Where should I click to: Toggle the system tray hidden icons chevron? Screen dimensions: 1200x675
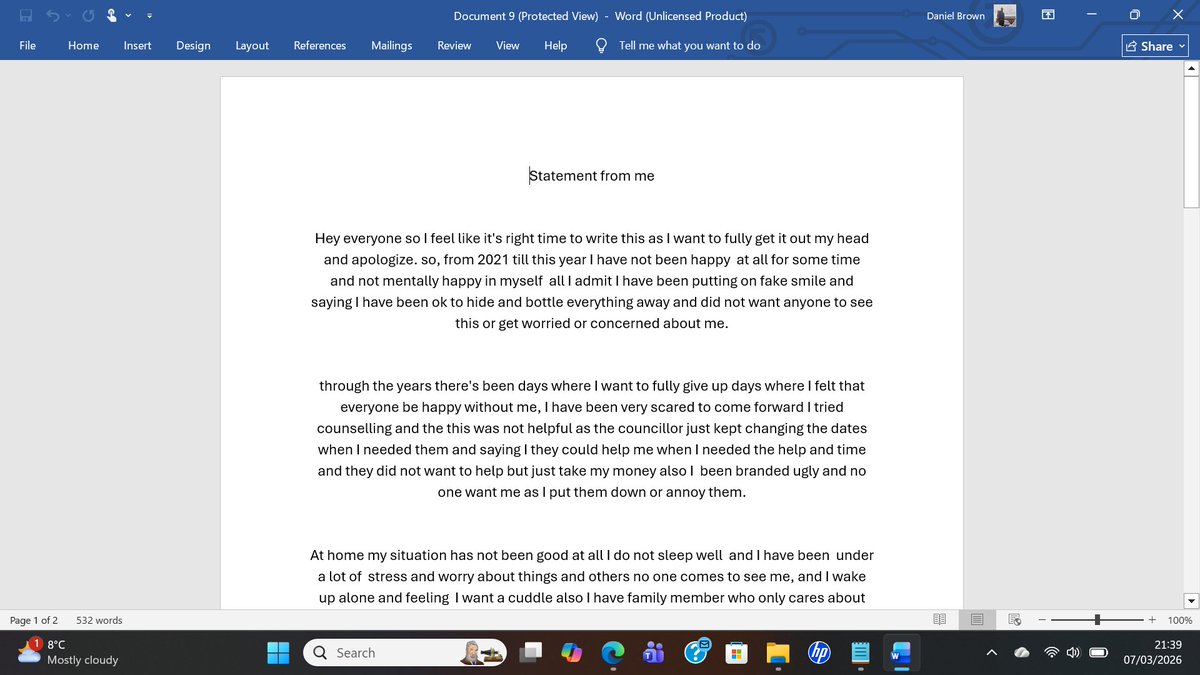coord(991,653)
